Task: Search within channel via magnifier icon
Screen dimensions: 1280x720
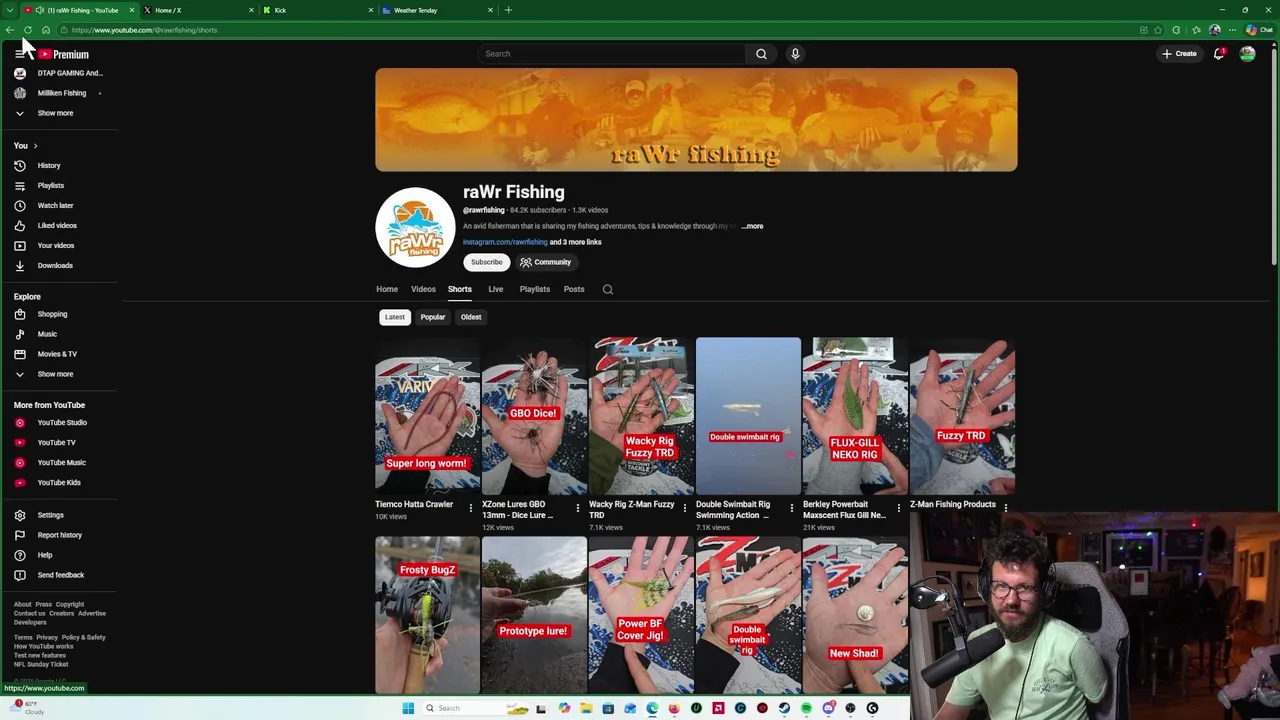Action: [608, 289]
